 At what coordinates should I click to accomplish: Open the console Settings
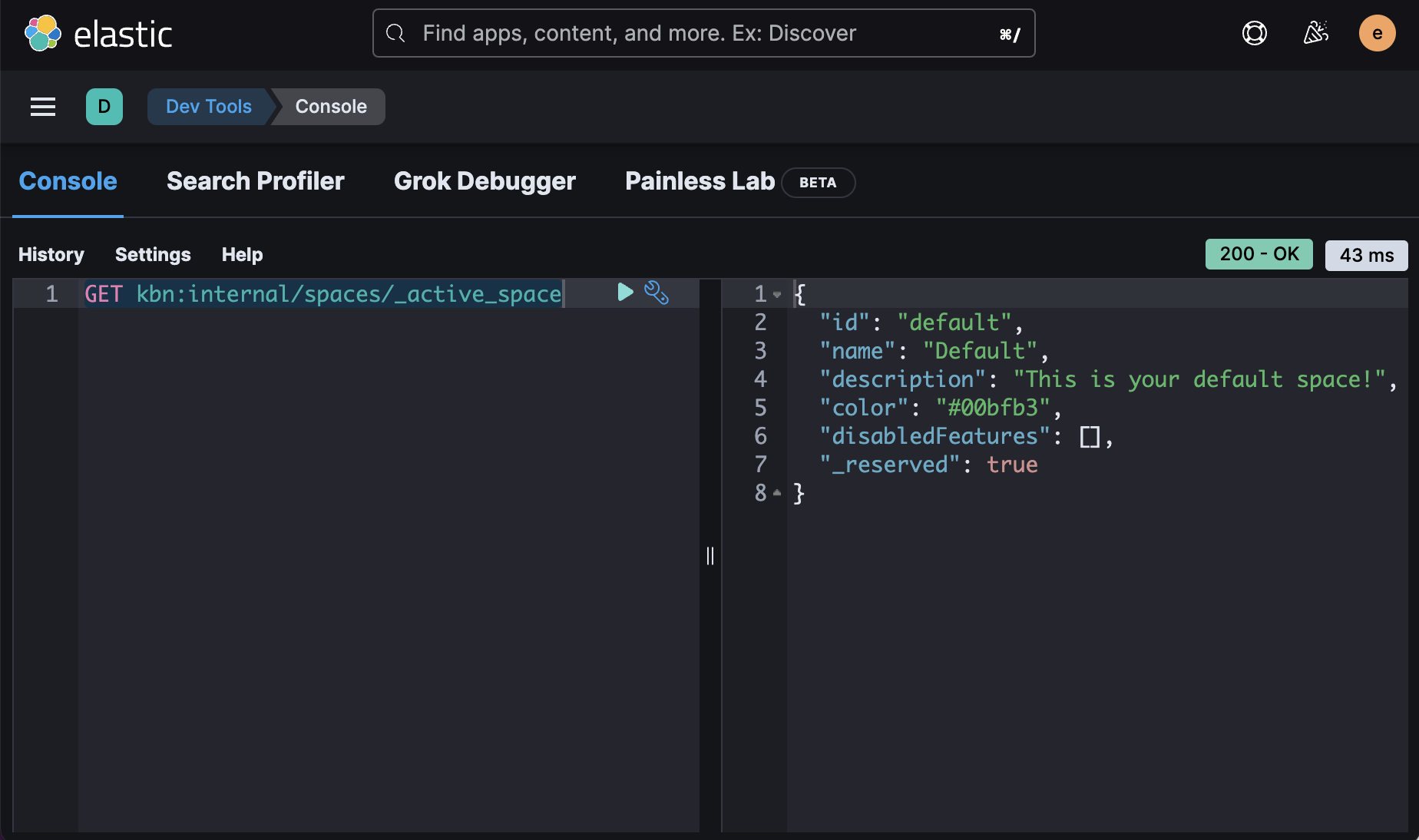(x=152, y=254)
